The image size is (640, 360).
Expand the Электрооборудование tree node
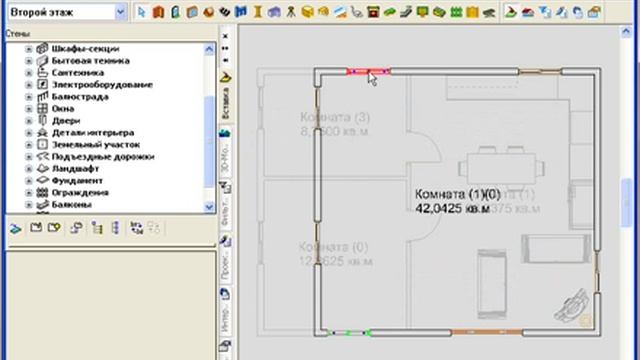[29, 85]
